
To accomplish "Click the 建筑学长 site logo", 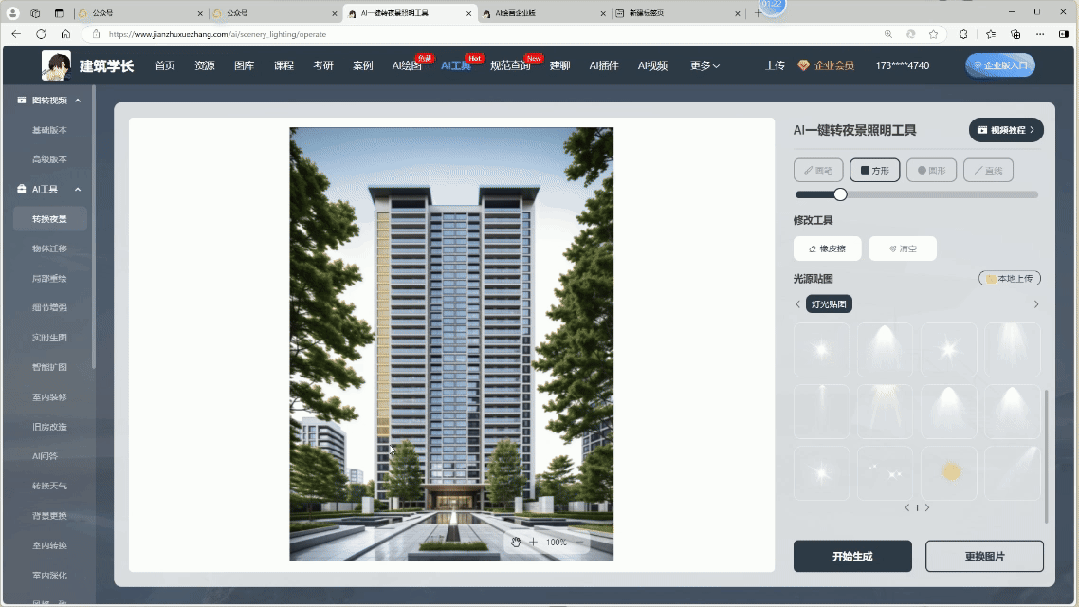I will coord(88,65).
